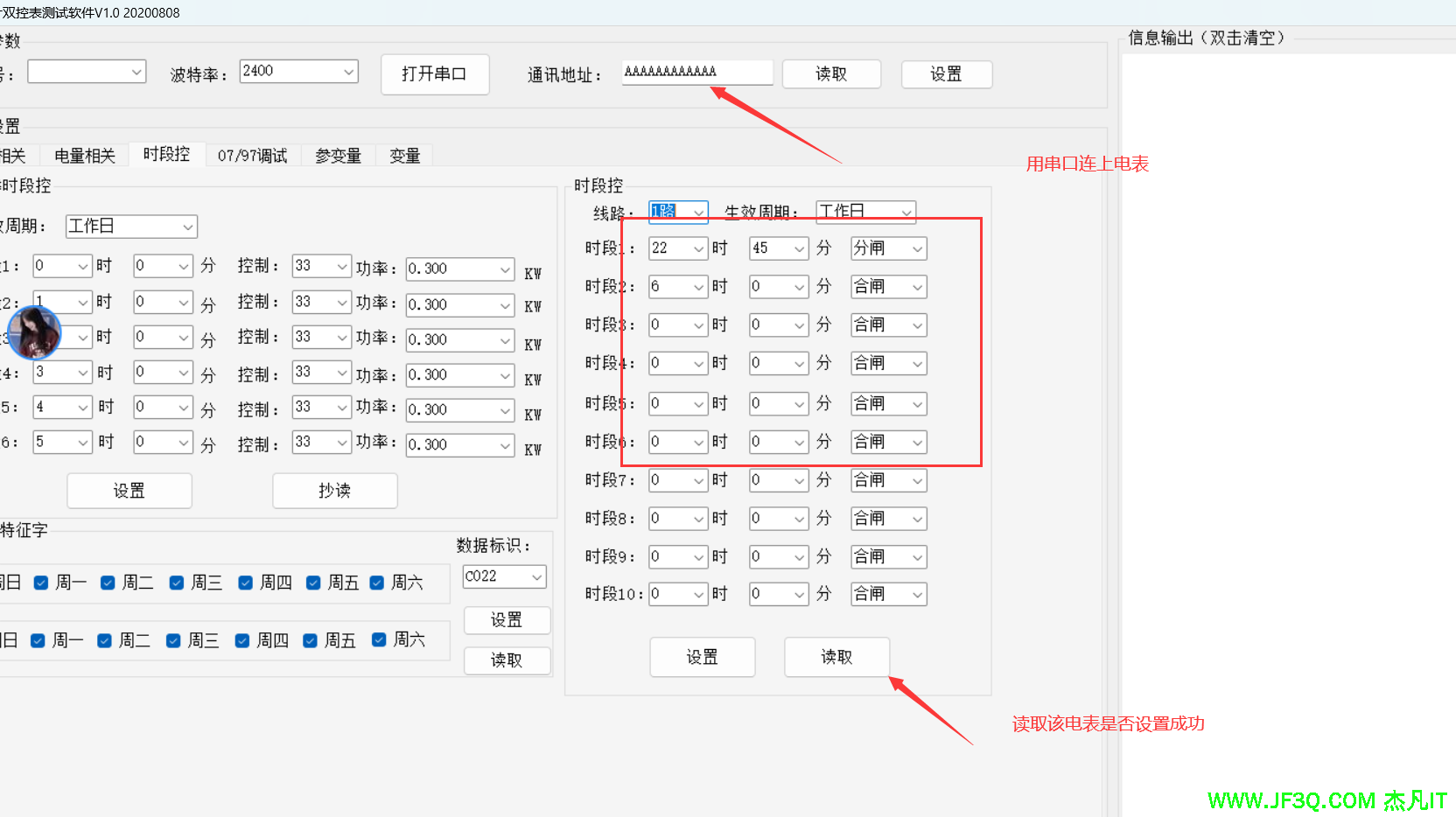Screen dimensions: 1456x817
Task: Click the 通讯地址 address input field
Action: coord(696,73)
